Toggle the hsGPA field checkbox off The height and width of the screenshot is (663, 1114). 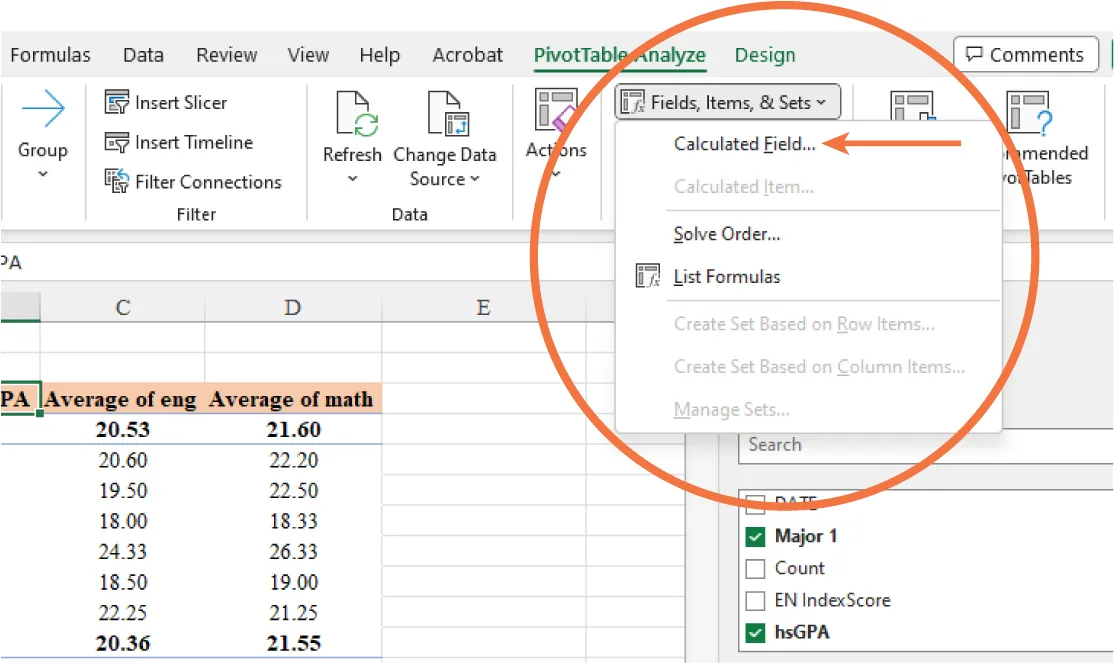pos(755,633)
